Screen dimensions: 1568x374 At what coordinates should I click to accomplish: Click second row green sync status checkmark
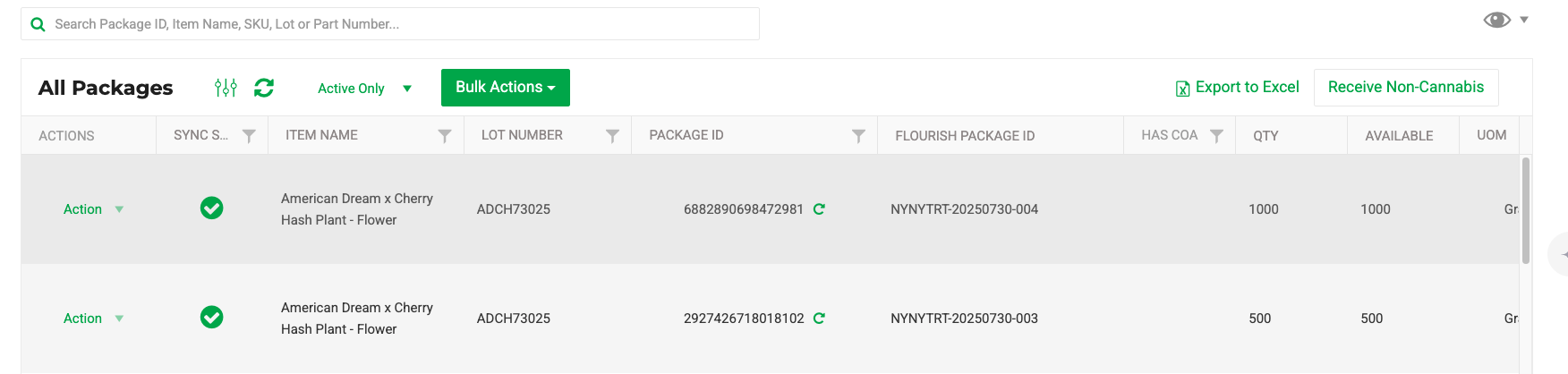coord(212,318)
